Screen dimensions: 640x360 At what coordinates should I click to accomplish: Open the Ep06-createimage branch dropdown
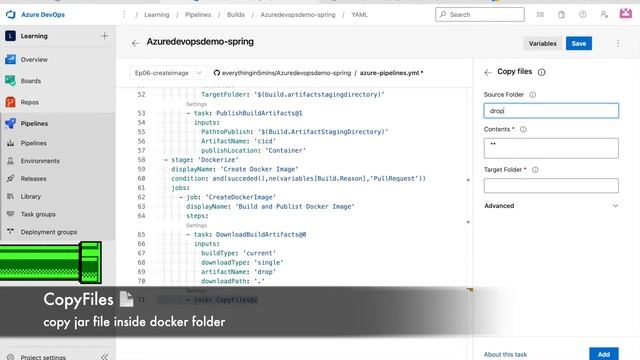[x=168, y=73]
